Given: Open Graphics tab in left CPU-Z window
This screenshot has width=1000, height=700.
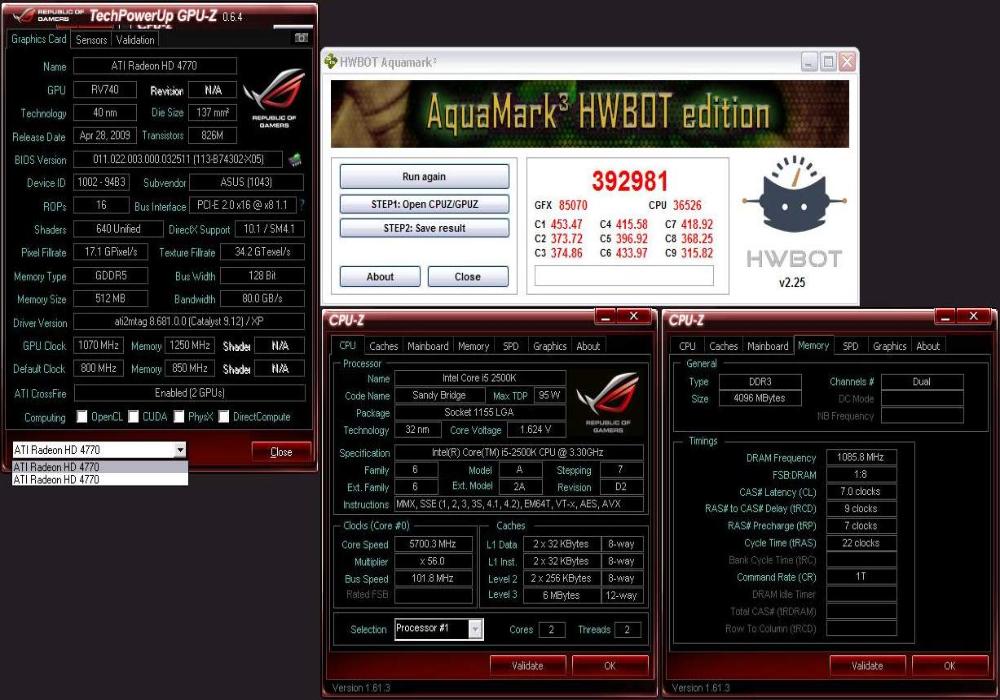Looking at the screenshot, I should 550,346.
